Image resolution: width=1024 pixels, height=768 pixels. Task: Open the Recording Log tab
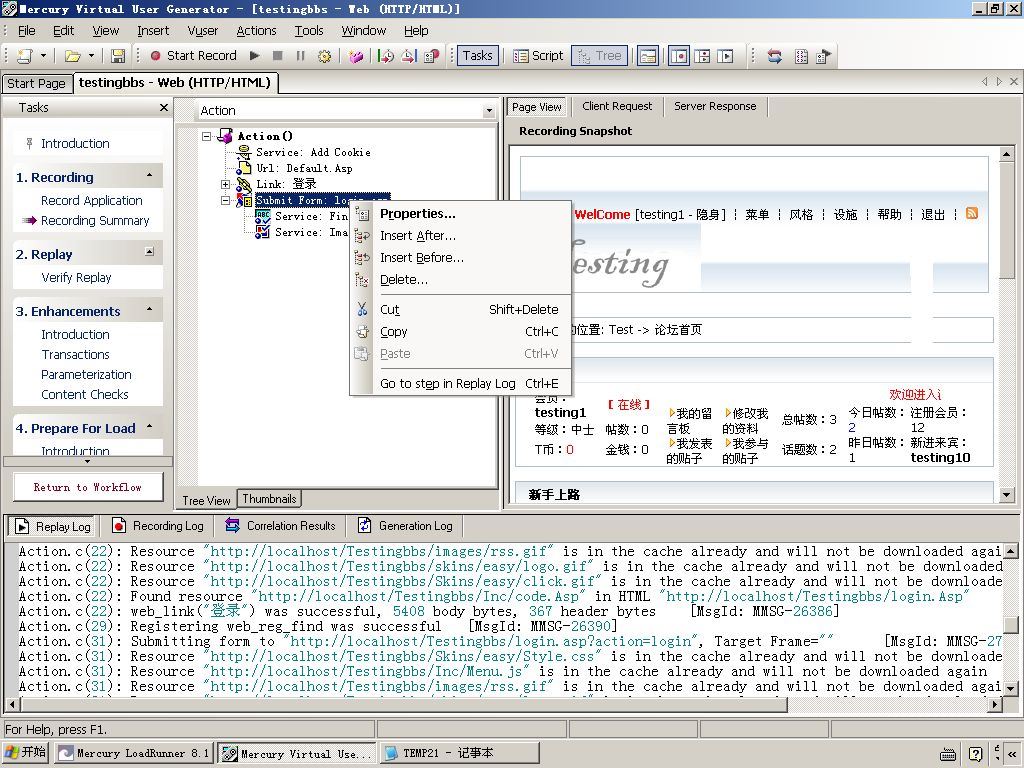click(158, 526)
